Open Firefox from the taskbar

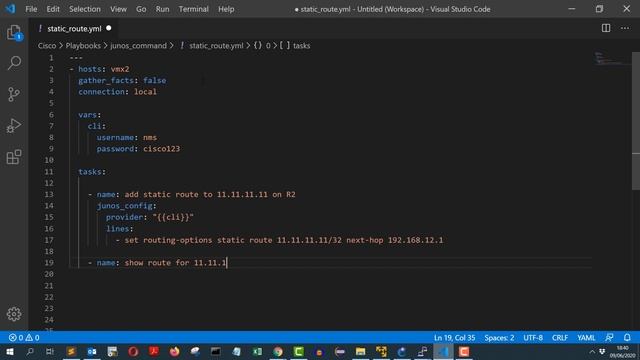174,351
